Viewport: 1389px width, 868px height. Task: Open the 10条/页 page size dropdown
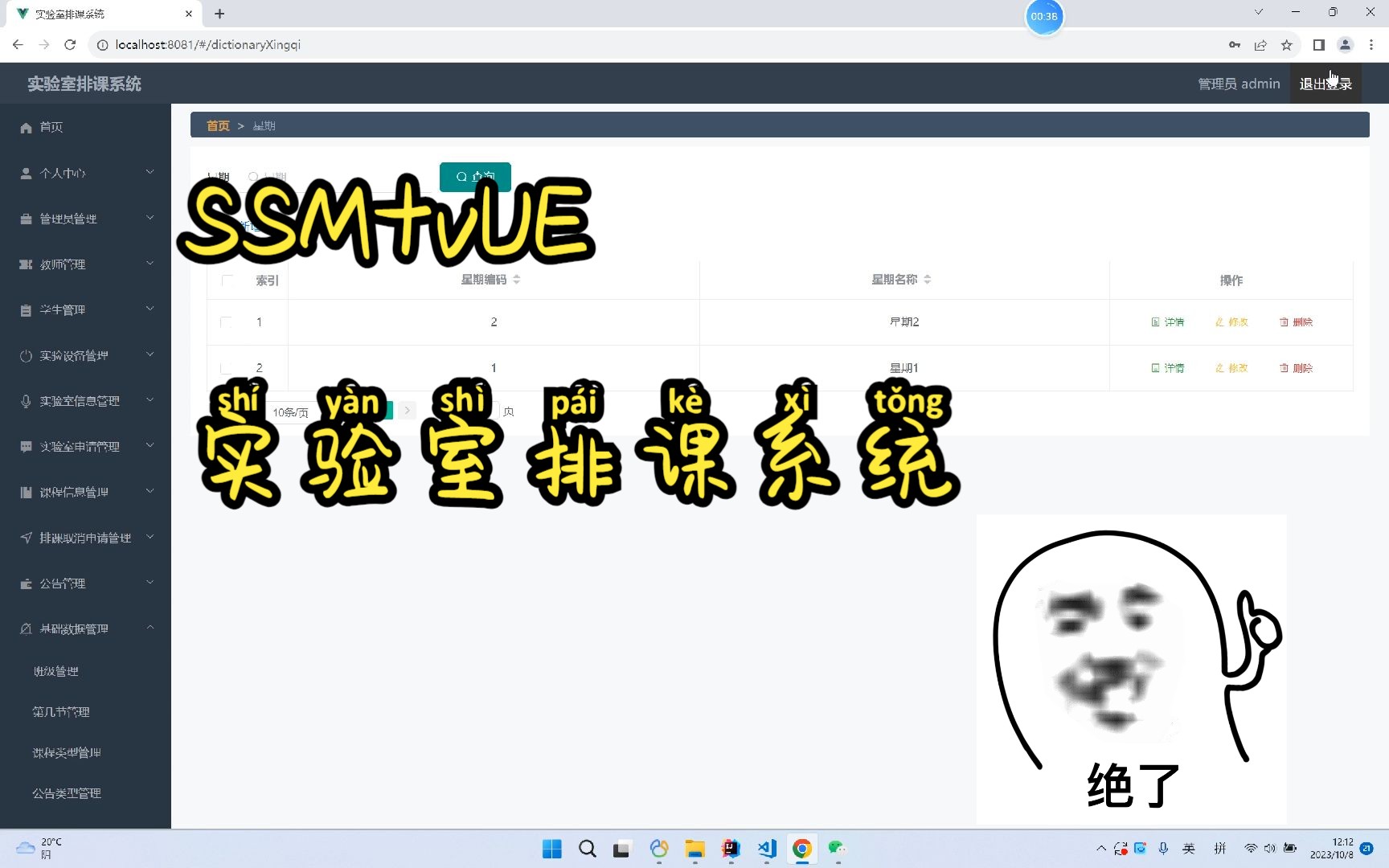click(x=290, y=412)
